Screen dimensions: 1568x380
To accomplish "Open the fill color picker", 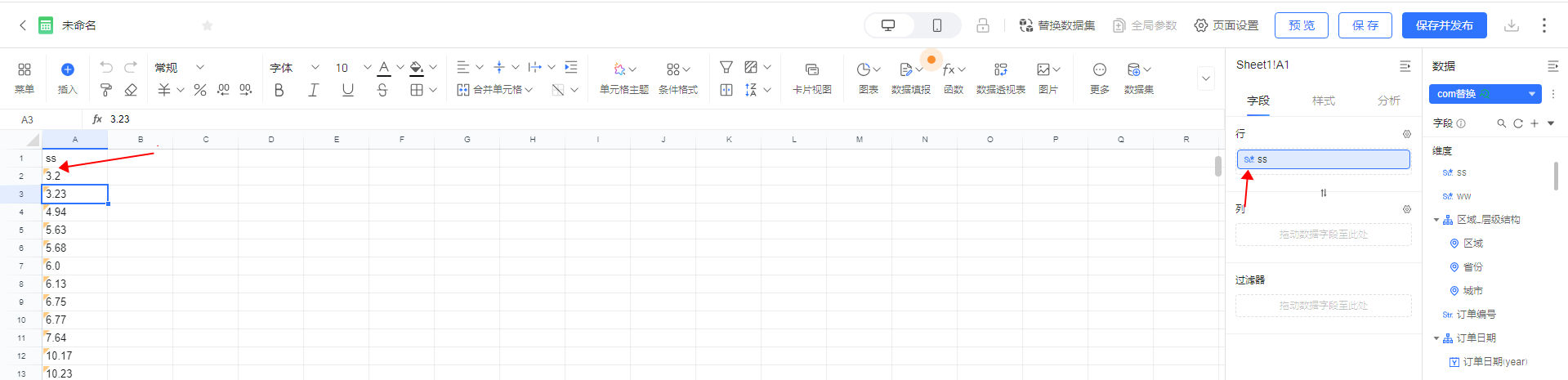I will point(417,68).
